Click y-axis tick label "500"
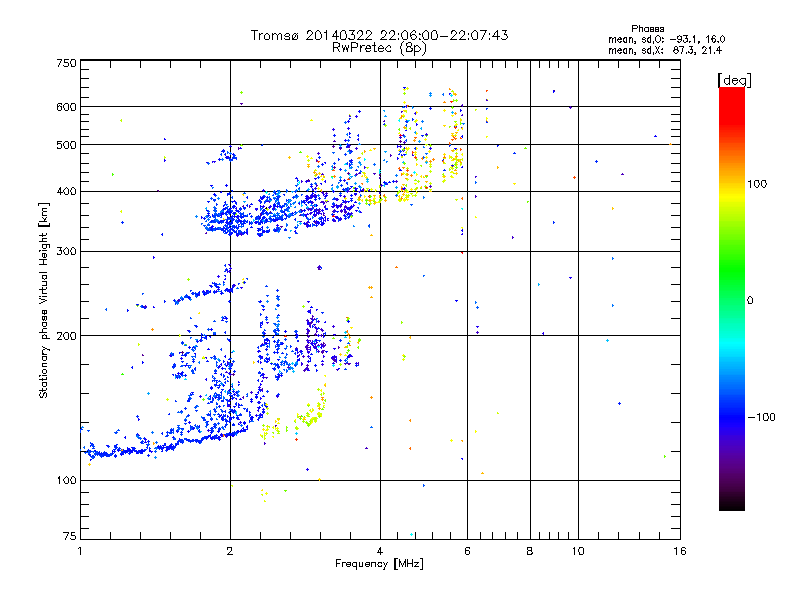This screenshot has height=600, width=800. [x=66, y=145]
